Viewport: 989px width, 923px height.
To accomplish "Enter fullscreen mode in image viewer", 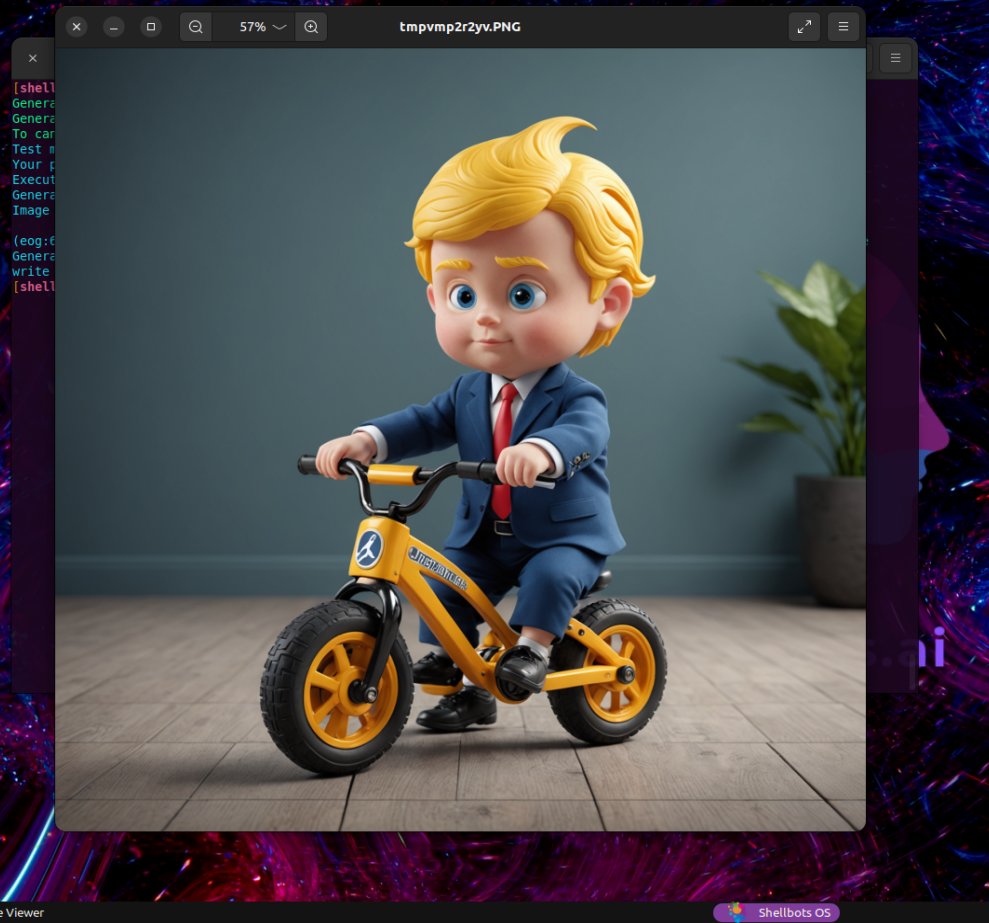I will tap(804, 27).
